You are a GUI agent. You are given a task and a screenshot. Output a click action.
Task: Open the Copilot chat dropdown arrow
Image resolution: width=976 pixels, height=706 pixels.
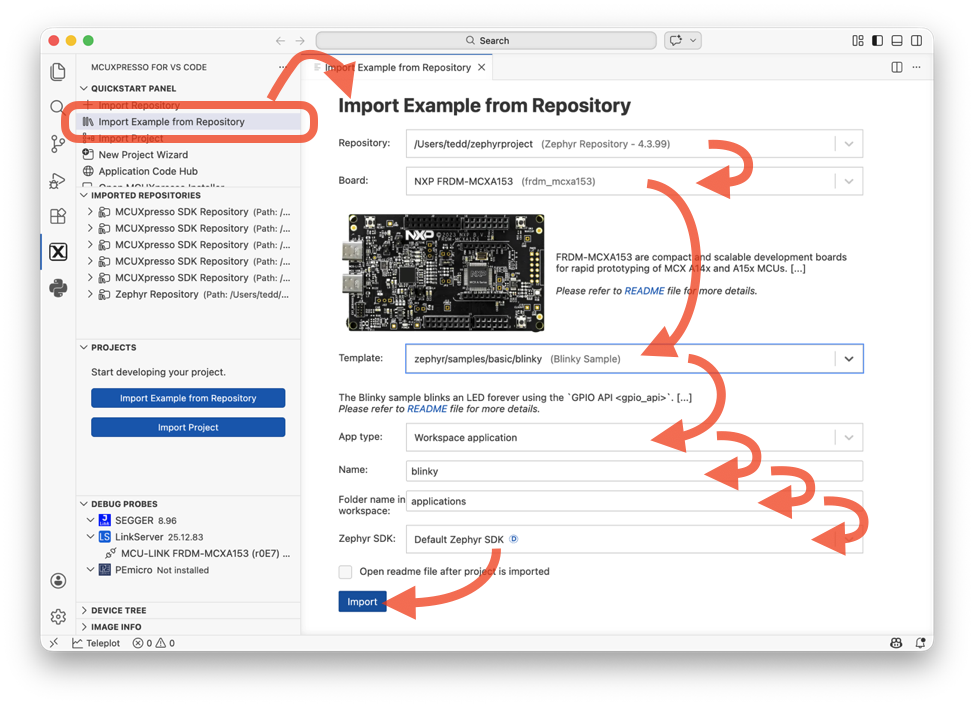693,40
